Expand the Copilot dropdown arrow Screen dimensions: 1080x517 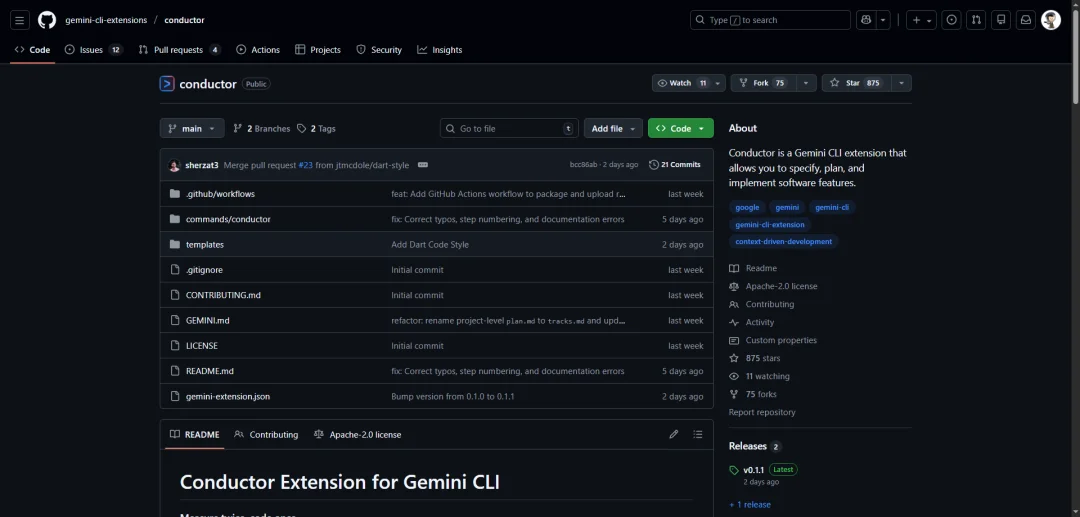coord(883,20)
